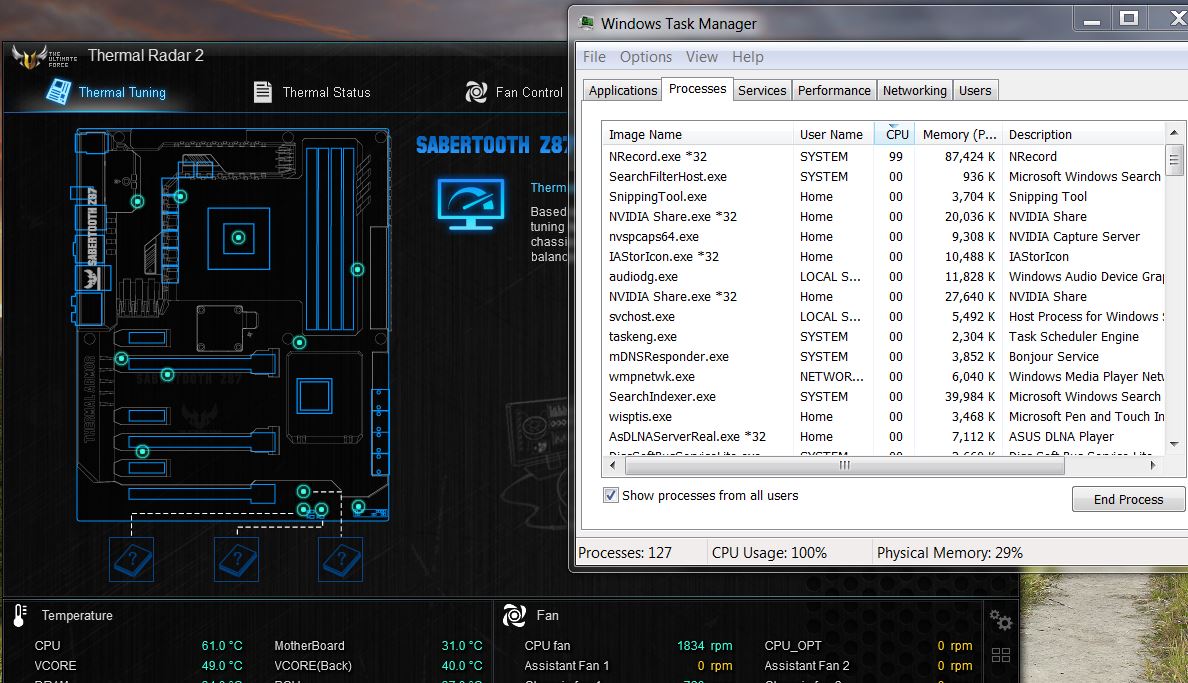
Task: Select the audiodg.exe process
Action: (x=884, y=277)
